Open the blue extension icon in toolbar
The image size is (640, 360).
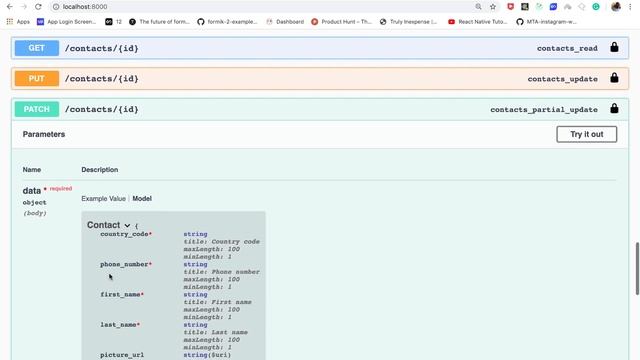(x=553, y=7)
